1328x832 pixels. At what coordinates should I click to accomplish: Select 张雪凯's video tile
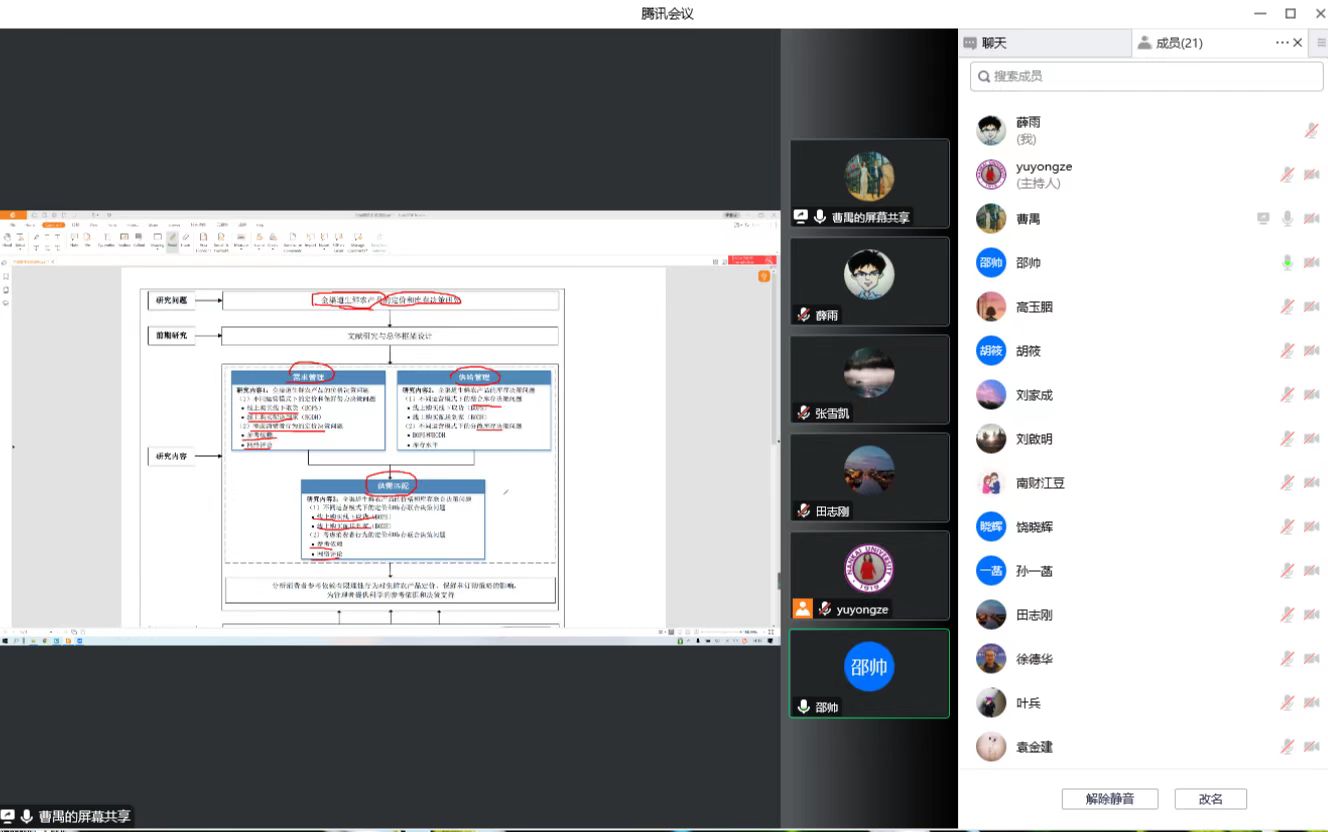pos(869,379)
